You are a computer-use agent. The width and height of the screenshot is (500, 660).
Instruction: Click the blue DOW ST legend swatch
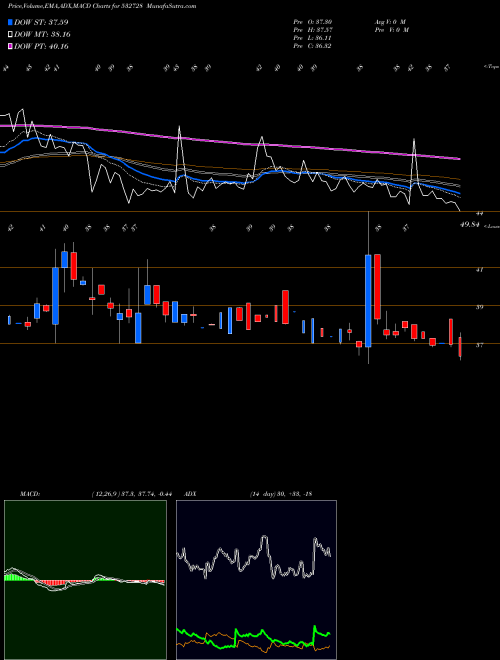click(10, 22)
